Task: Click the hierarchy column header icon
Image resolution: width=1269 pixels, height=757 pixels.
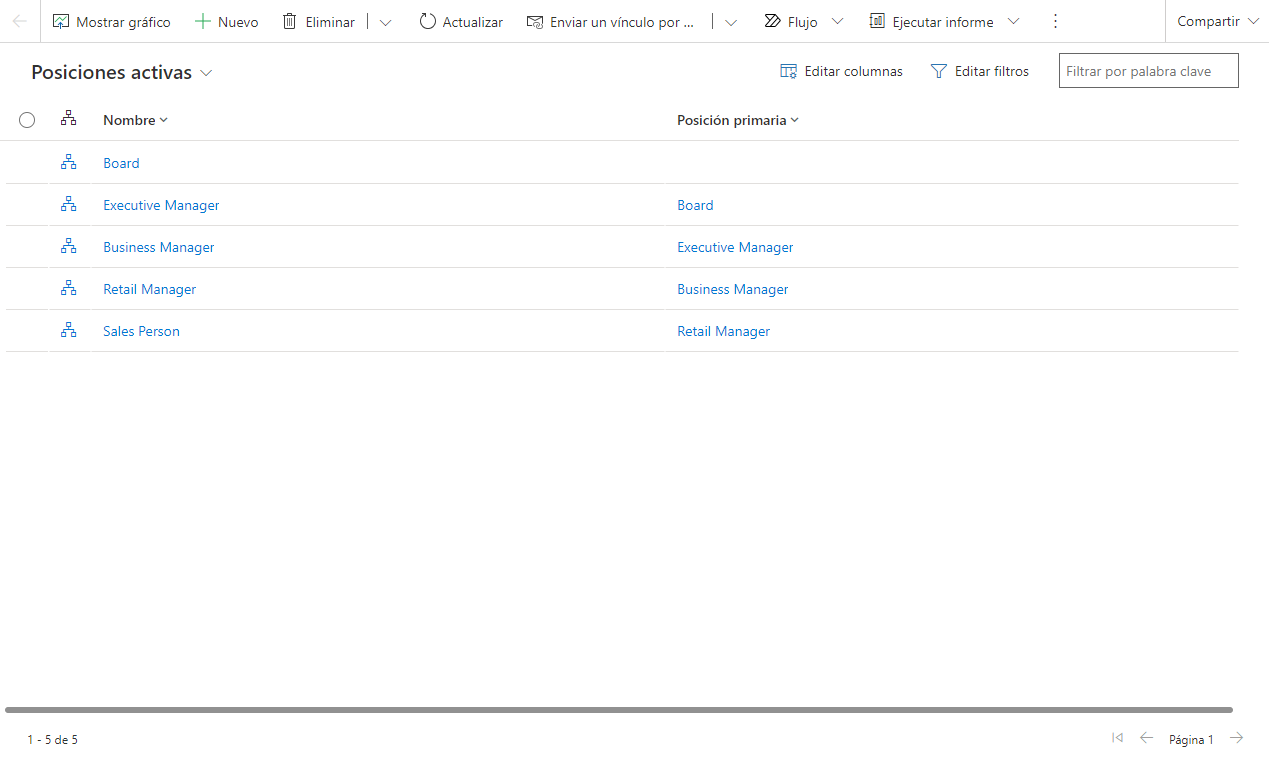Action: (x=68, y=119)
